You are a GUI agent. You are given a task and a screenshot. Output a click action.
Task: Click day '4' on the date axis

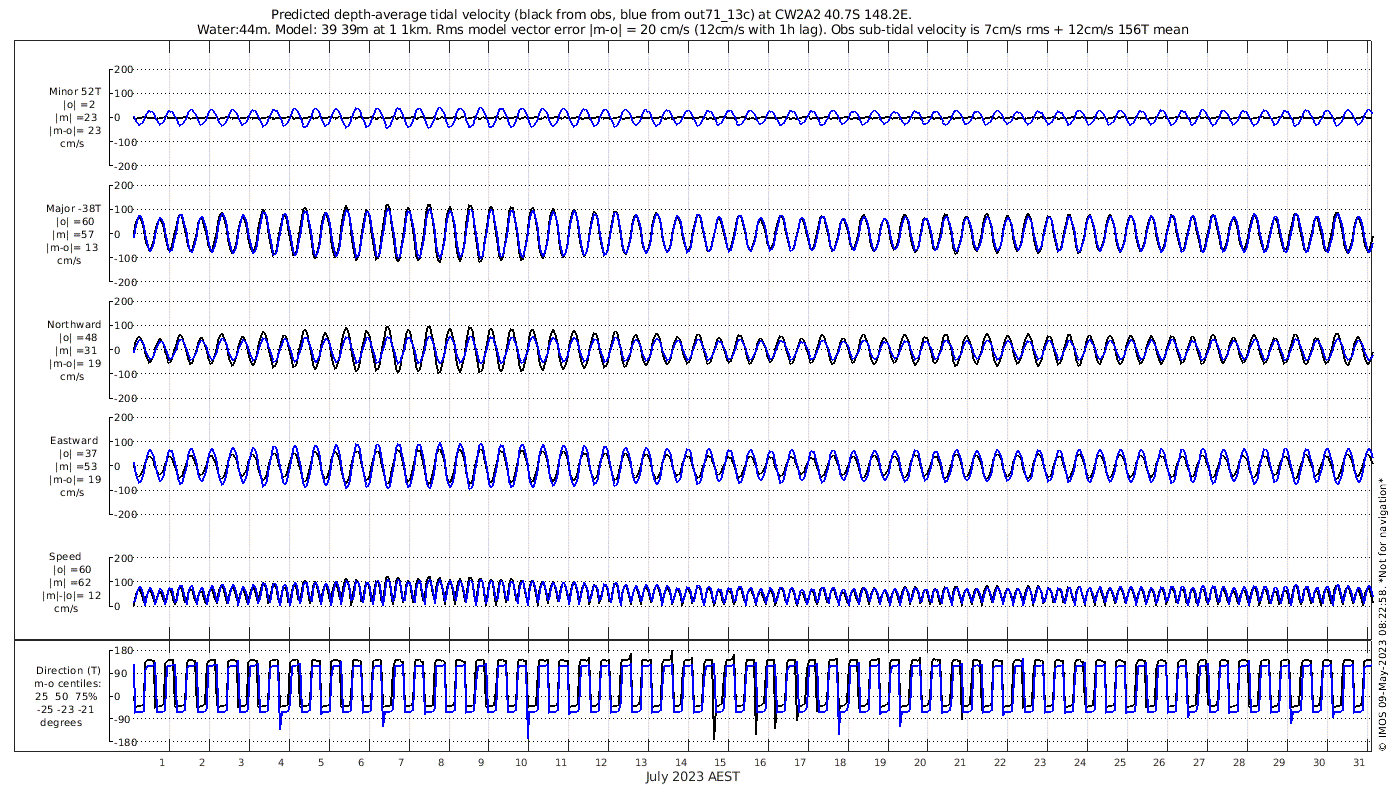tap(281, 762)
